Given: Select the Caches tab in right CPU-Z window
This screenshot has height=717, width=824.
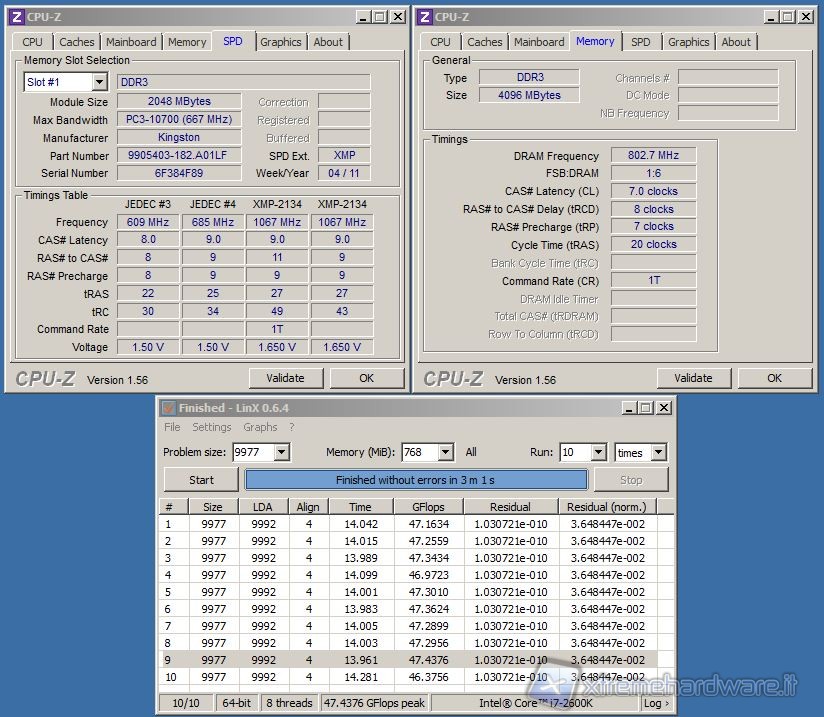Looking at the screenshot, I should click(x=485, y=42).
